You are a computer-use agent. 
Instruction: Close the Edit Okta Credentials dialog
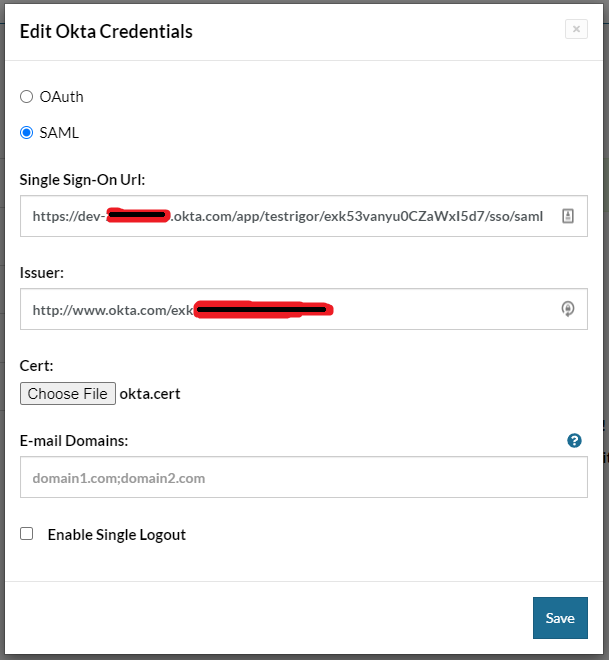click(576, 29)
